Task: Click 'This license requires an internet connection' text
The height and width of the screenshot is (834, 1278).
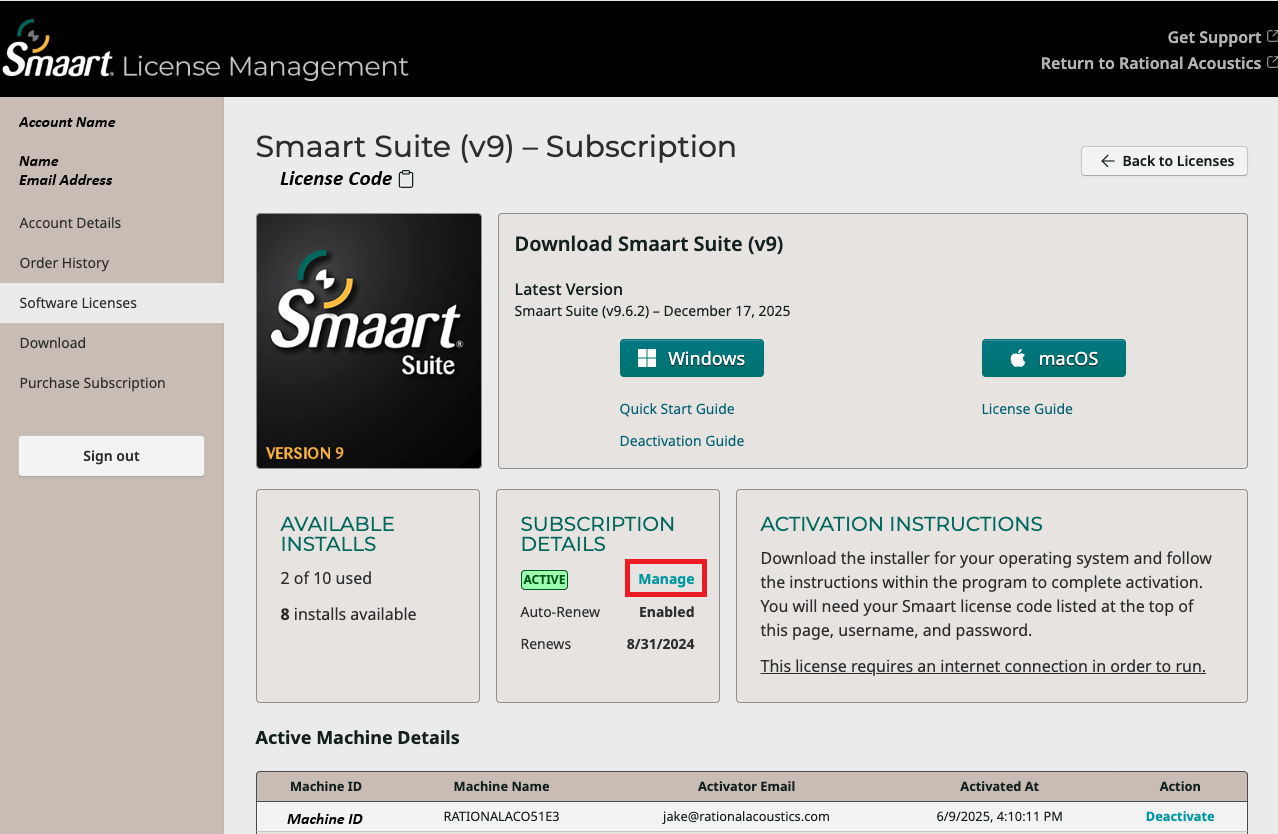Action: pos(983,666)
